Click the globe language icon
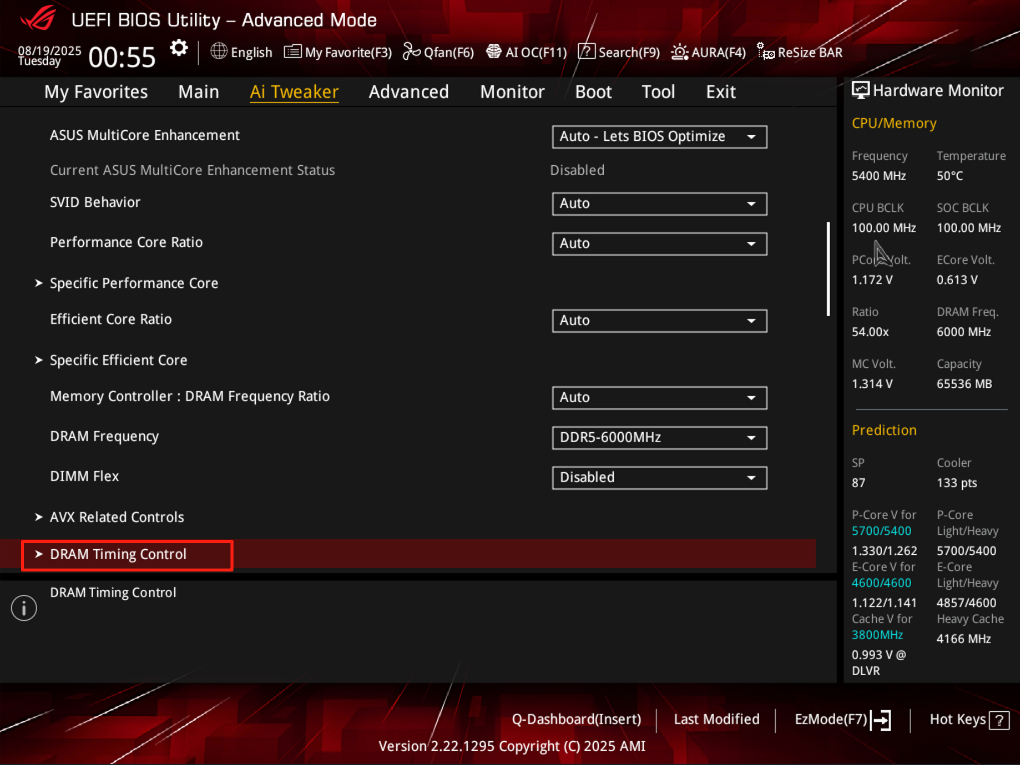Image resolution: width=1020 pixels, height=765 pixels. pos(219,51)
